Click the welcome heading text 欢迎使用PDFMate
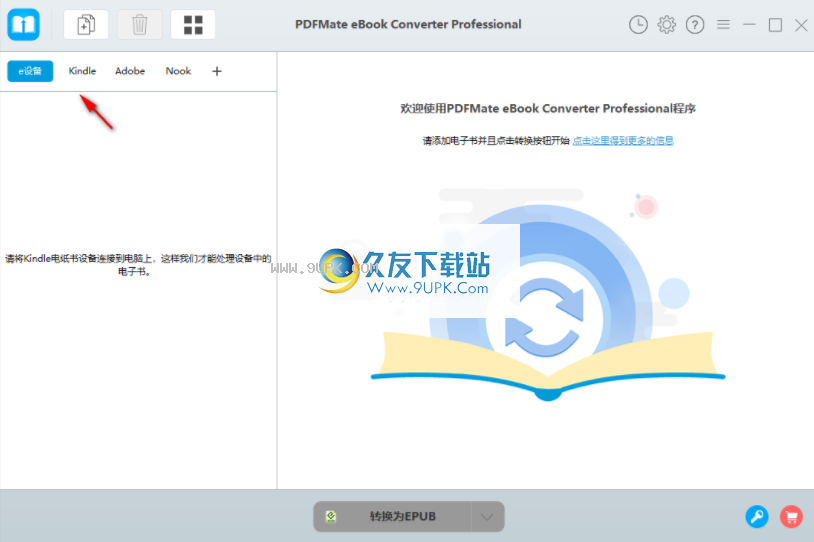The height and width of the screenshot is (542, 814). (548, 109)
